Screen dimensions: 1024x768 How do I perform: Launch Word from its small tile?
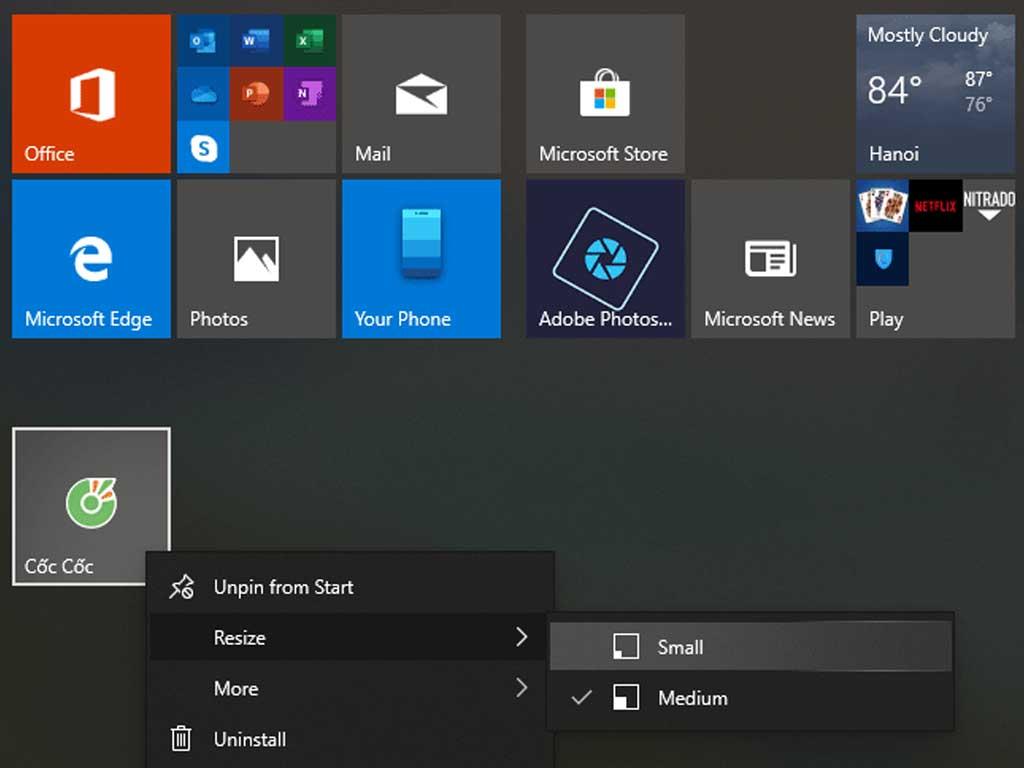pos(256,40)
